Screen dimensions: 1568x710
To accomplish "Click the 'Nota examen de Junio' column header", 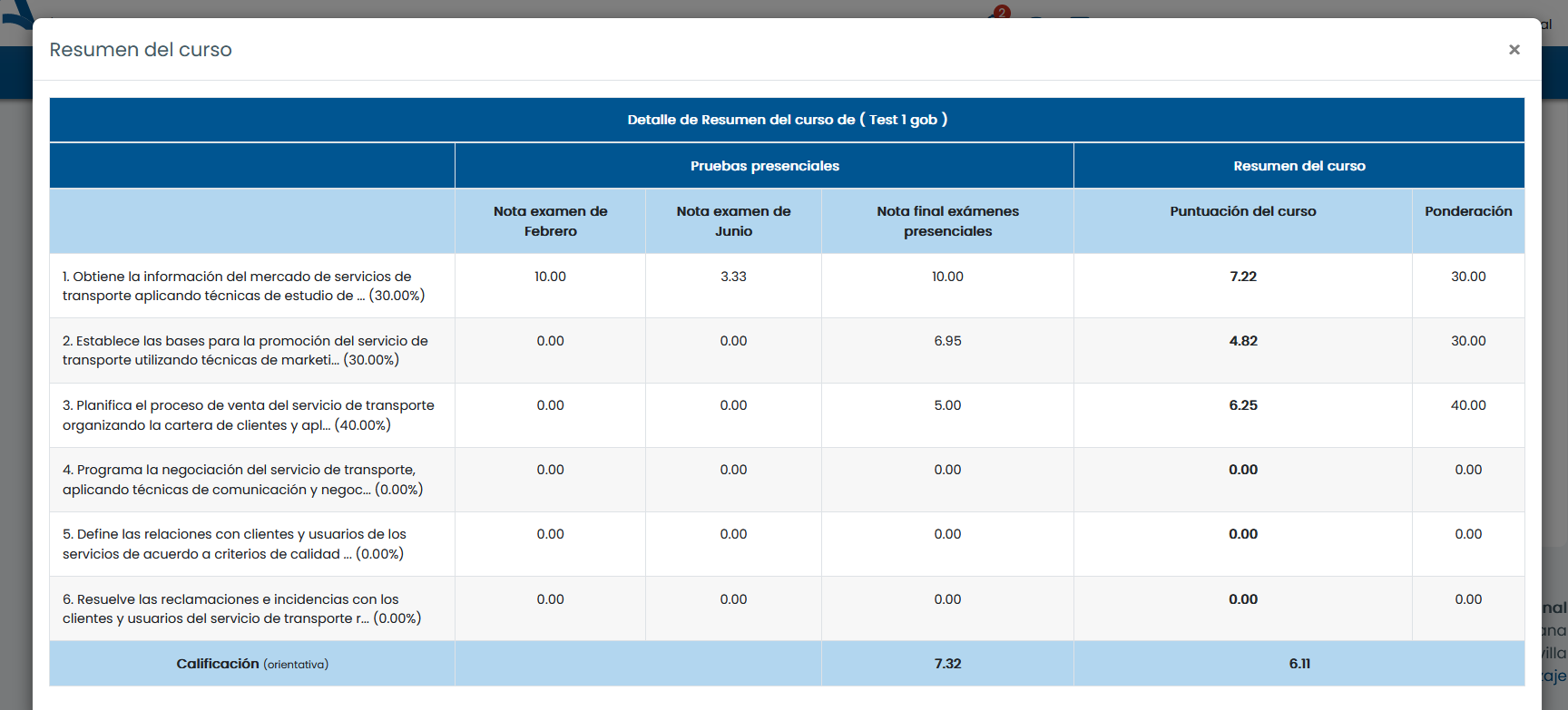I will pyautogui.click(x=733, y=221).
